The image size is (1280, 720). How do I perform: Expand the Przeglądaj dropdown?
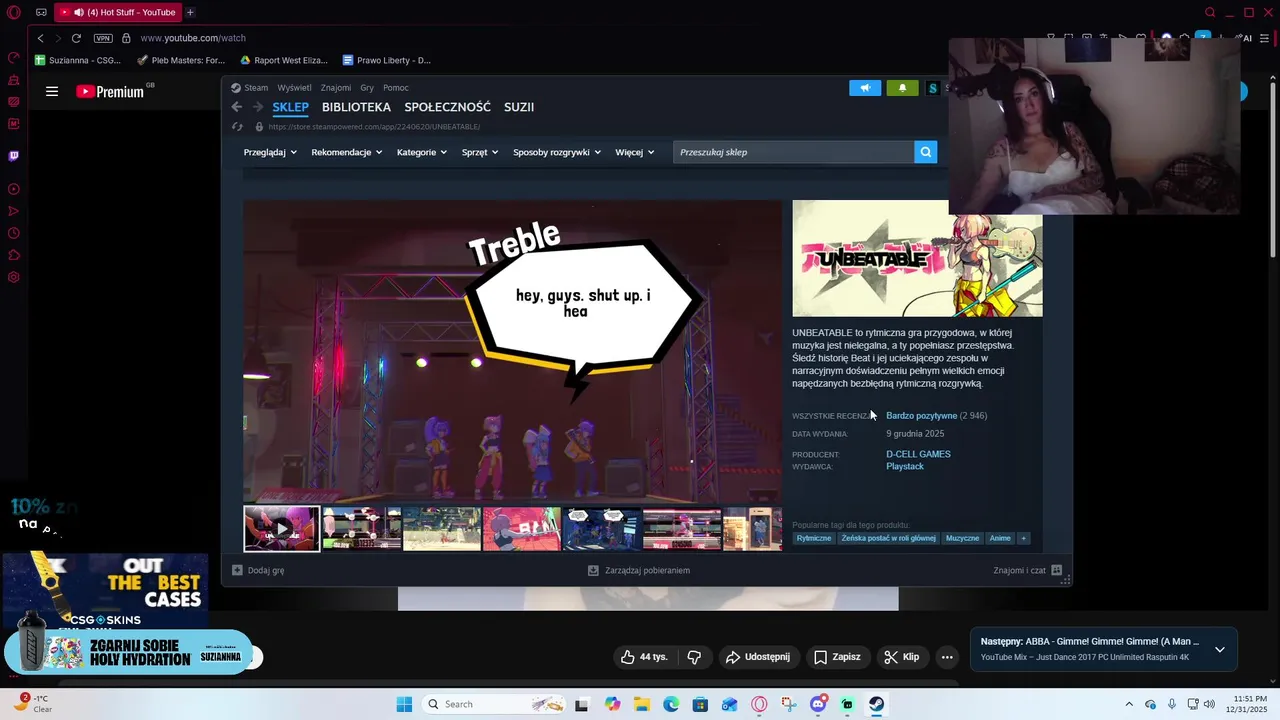(x=270, y=152)
